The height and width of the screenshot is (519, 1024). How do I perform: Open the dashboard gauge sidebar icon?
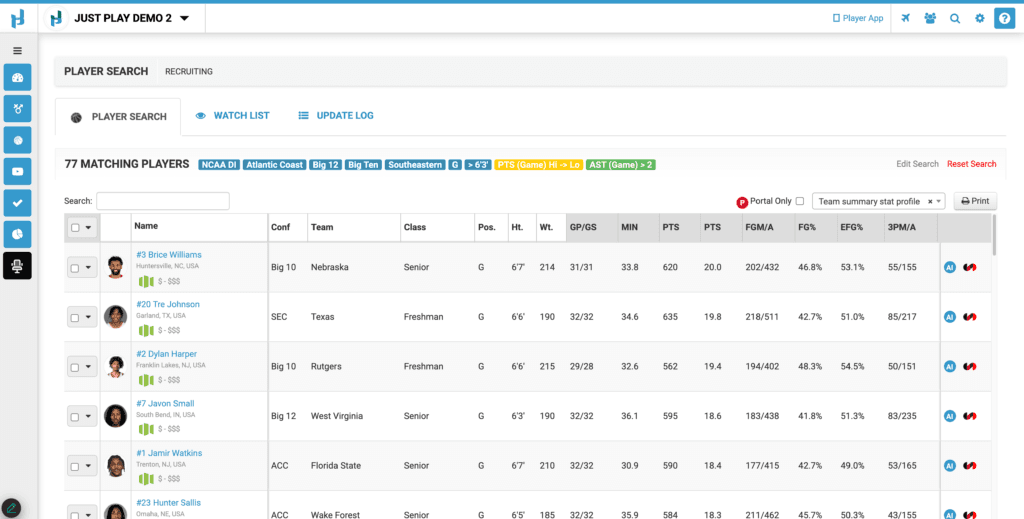click(18, 78)
